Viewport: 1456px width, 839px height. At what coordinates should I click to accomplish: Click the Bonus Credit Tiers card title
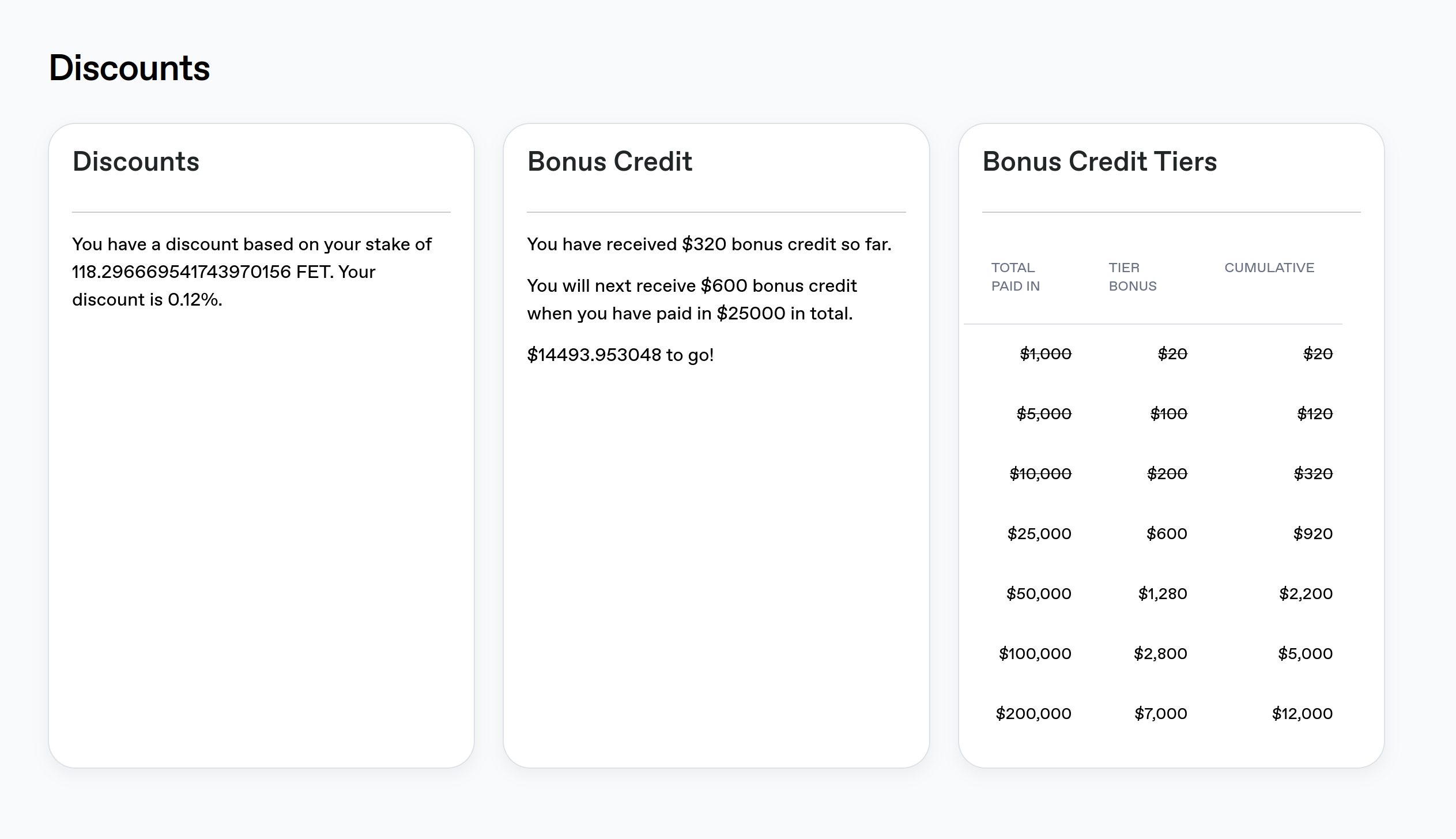pos(1099,161)
